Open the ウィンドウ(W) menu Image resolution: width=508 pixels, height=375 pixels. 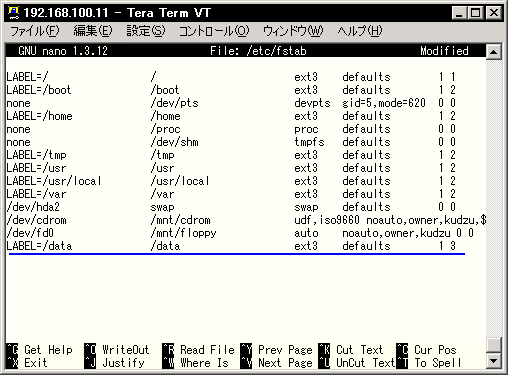(x=293, y=31)
